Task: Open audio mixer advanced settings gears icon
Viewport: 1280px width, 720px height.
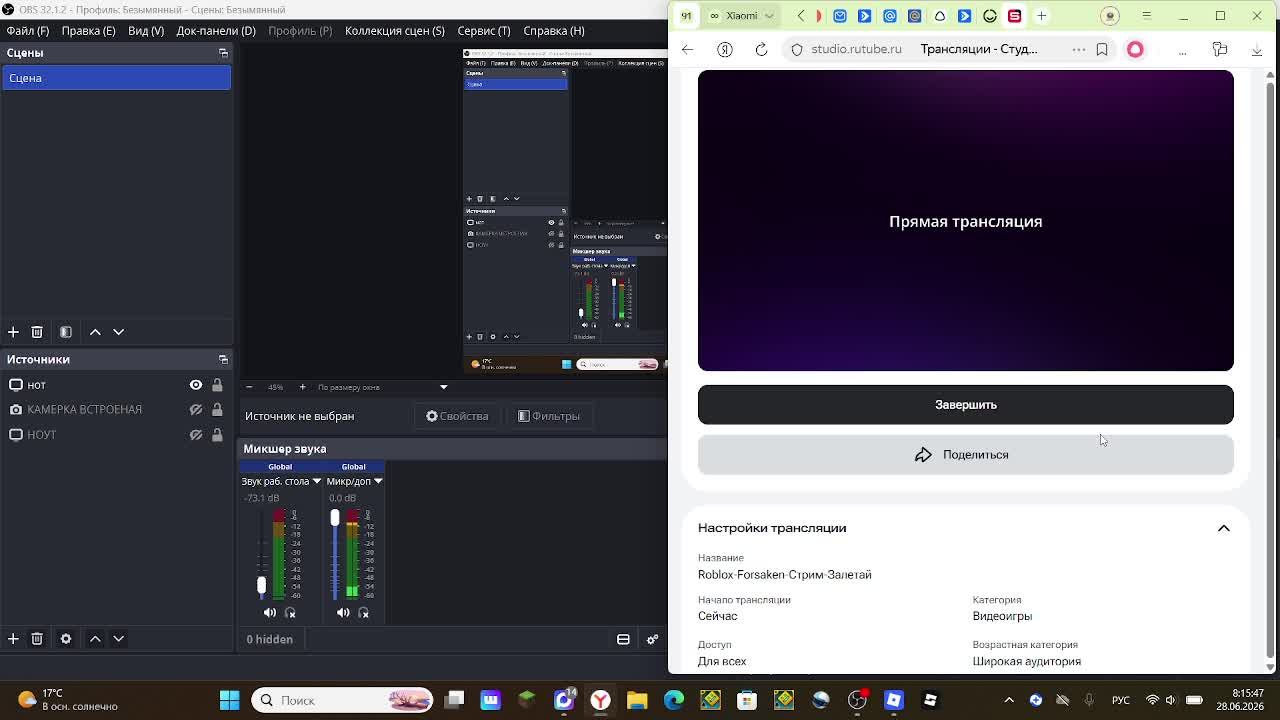Action: [x=652, y=639]
